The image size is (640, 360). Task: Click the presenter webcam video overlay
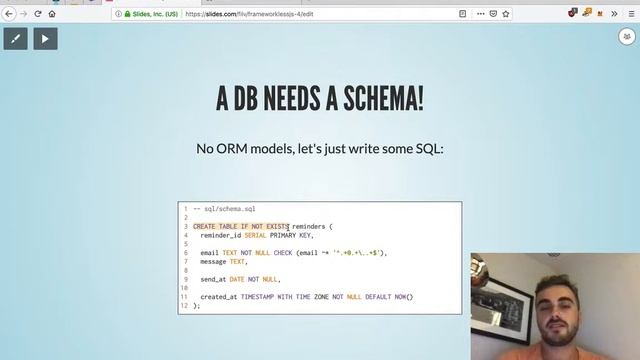click(x=555, y=307)
